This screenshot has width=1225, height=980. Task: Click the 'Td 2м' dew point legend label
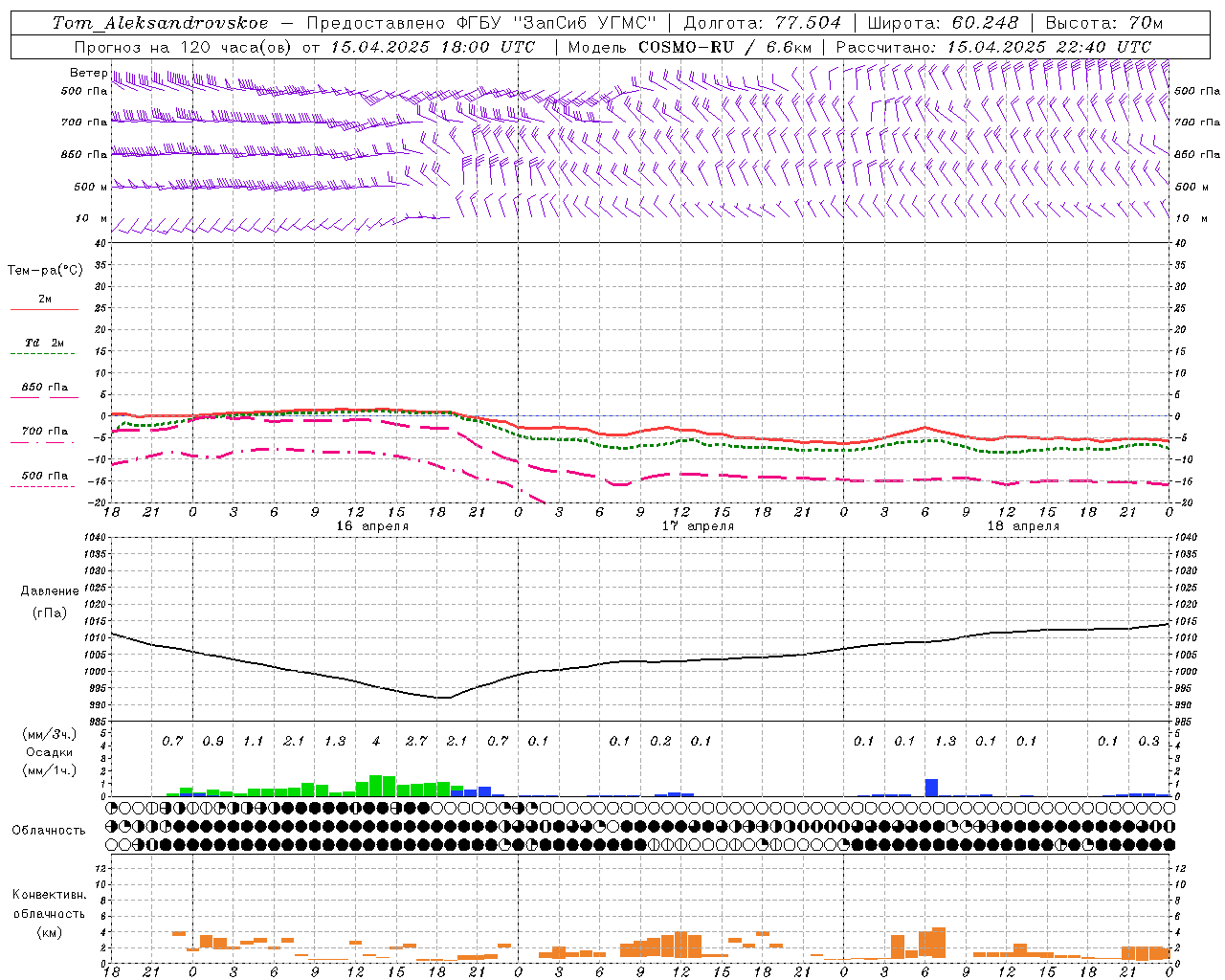tap(45, 343)
